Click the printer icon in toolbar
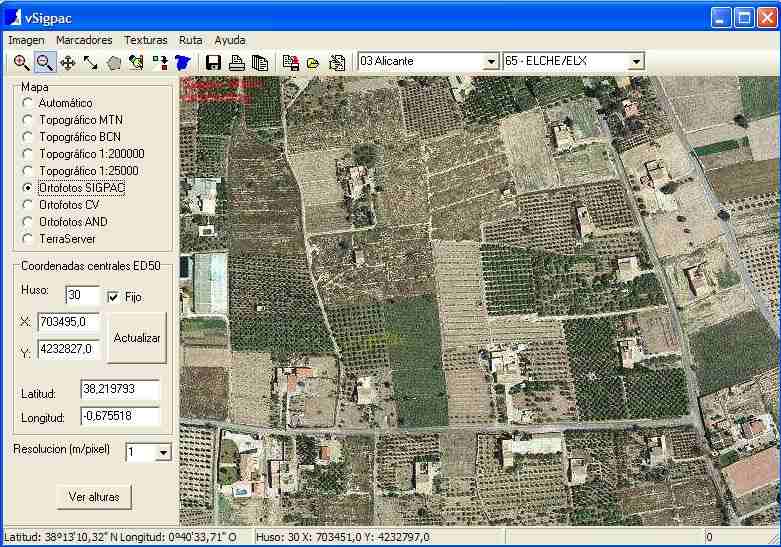Viewport: 781px width, 547px height. point(237,62)
